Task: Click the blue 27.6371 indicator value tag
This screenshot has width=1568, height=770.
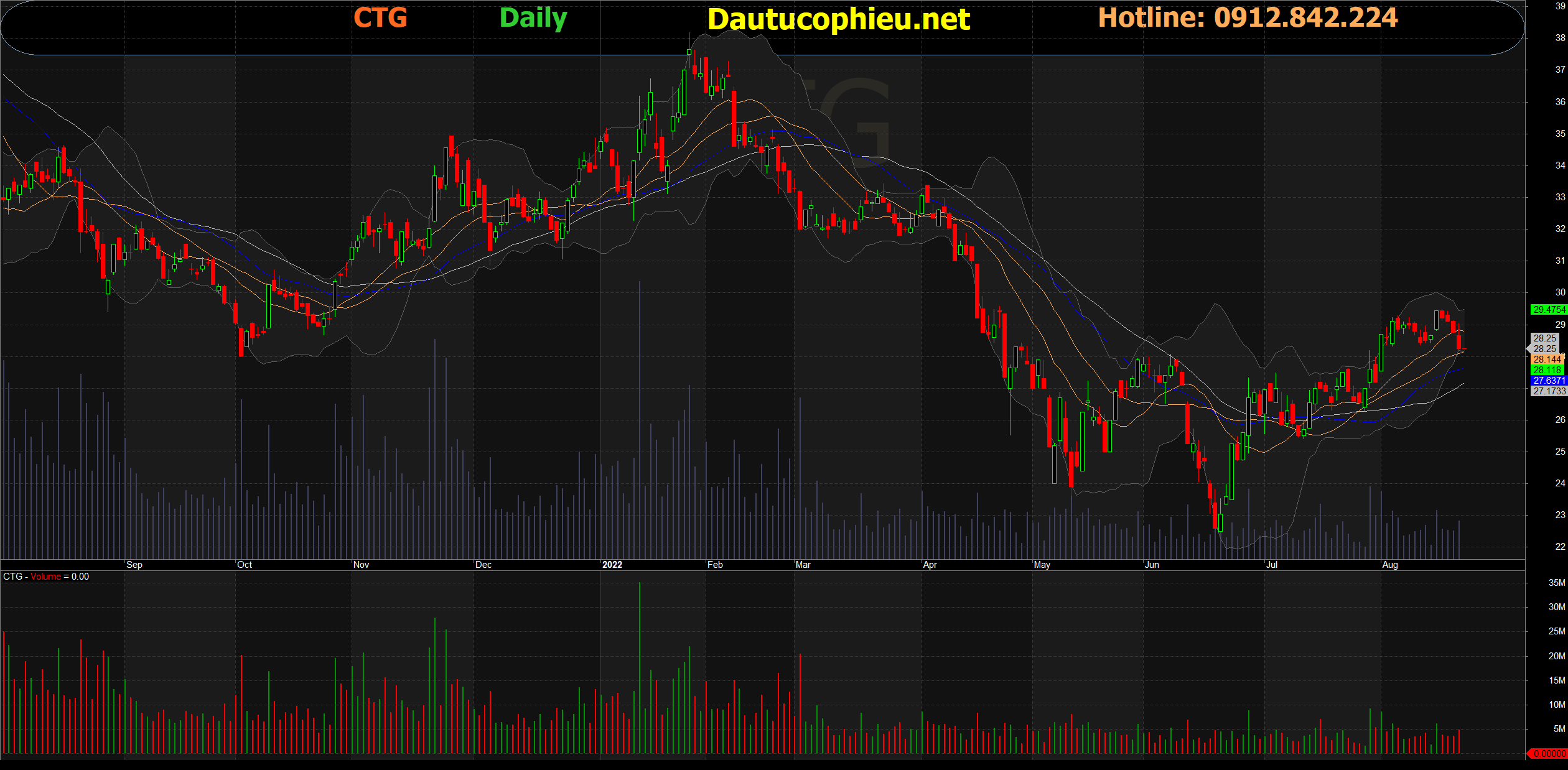Action: click(x=1549, y=381)
